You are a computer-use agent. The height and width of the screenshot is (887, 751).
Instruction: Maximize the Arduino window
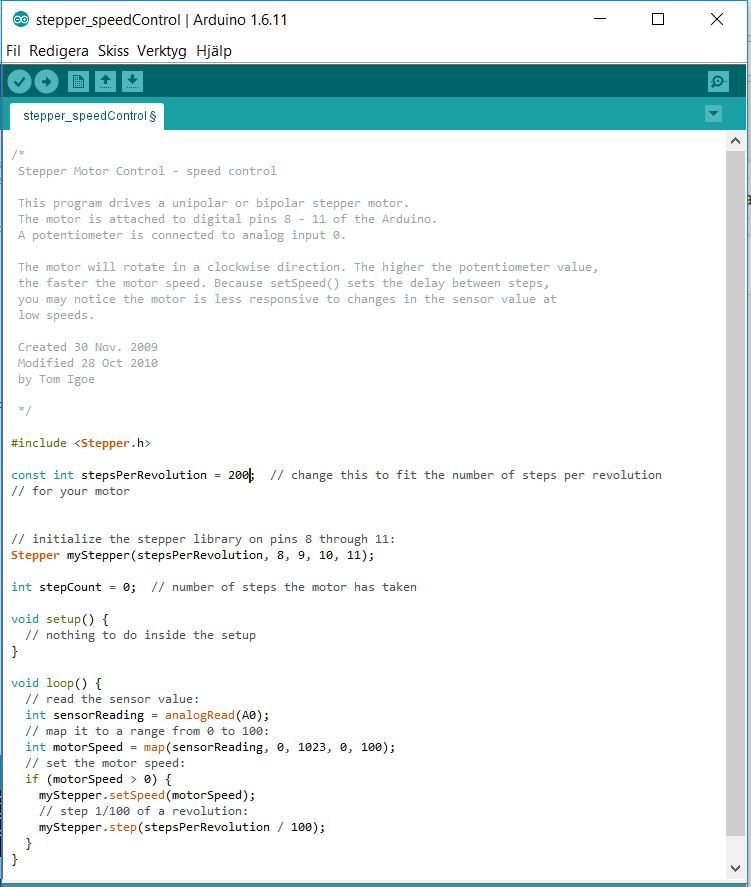point(658,19)
